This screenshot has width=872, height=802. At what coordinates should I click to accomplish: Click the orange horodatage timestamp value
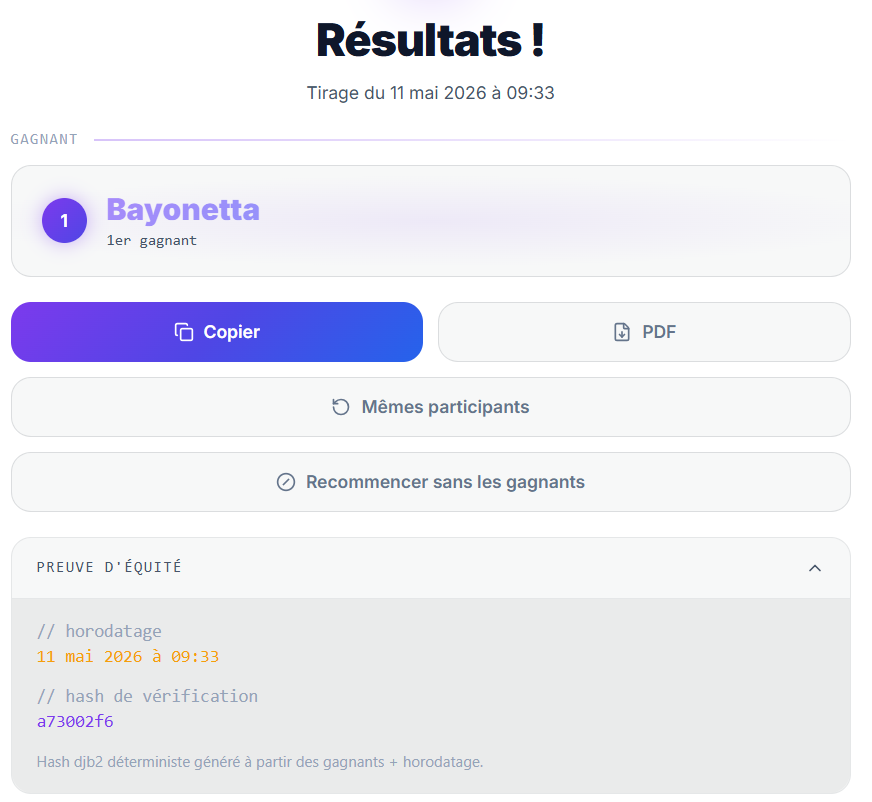[x=128, y=657]
